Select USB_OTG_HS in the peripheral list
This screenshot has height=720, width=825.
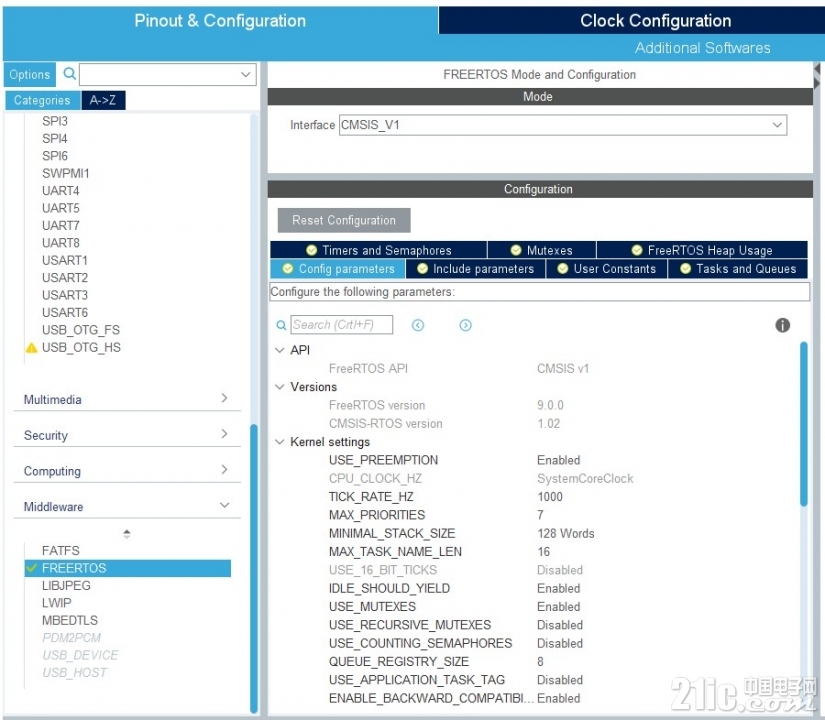[81, 347]
